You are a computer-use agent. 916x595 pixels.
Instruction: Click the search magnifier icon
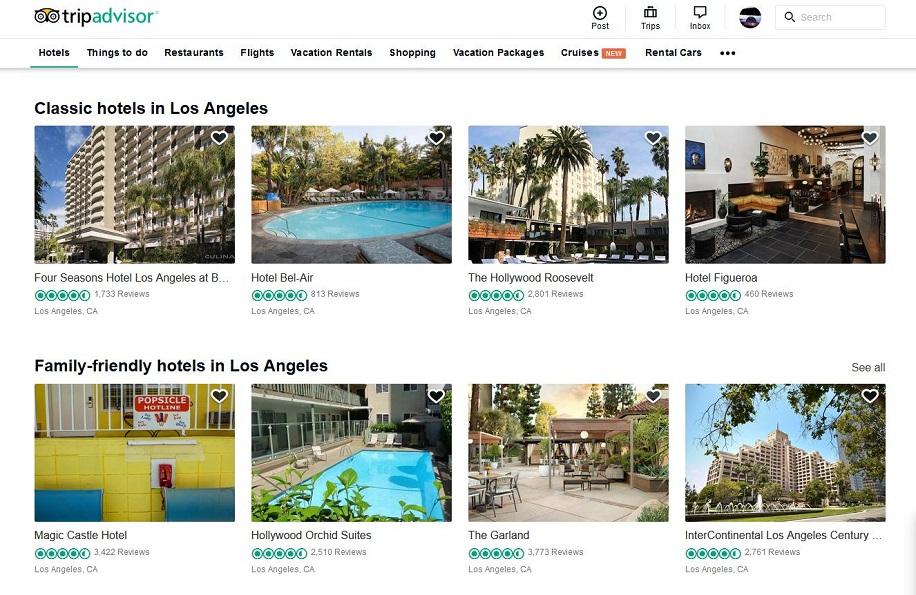tap(789, 17)
